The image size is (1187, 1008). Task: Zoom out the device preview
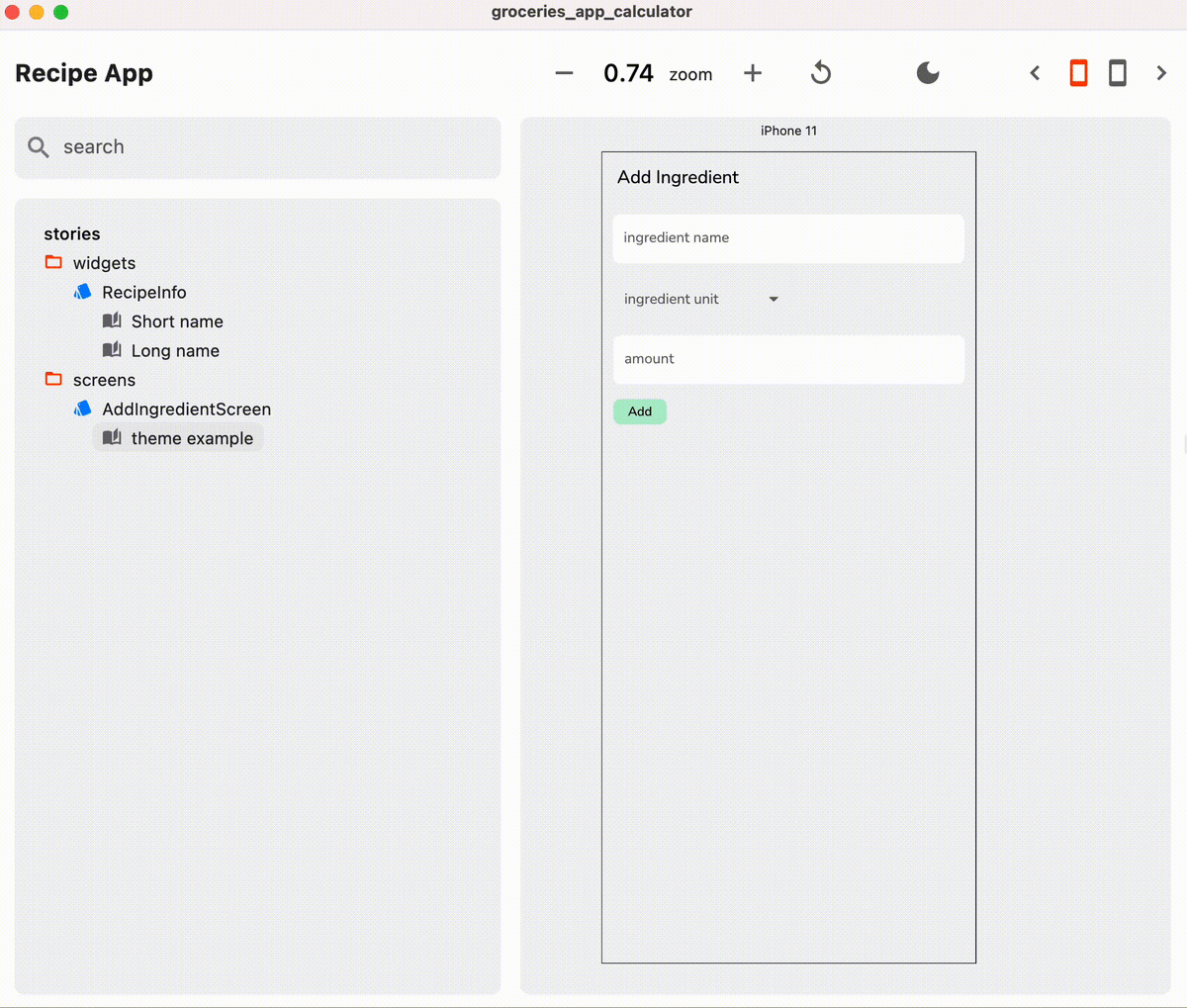pos(563,72)
